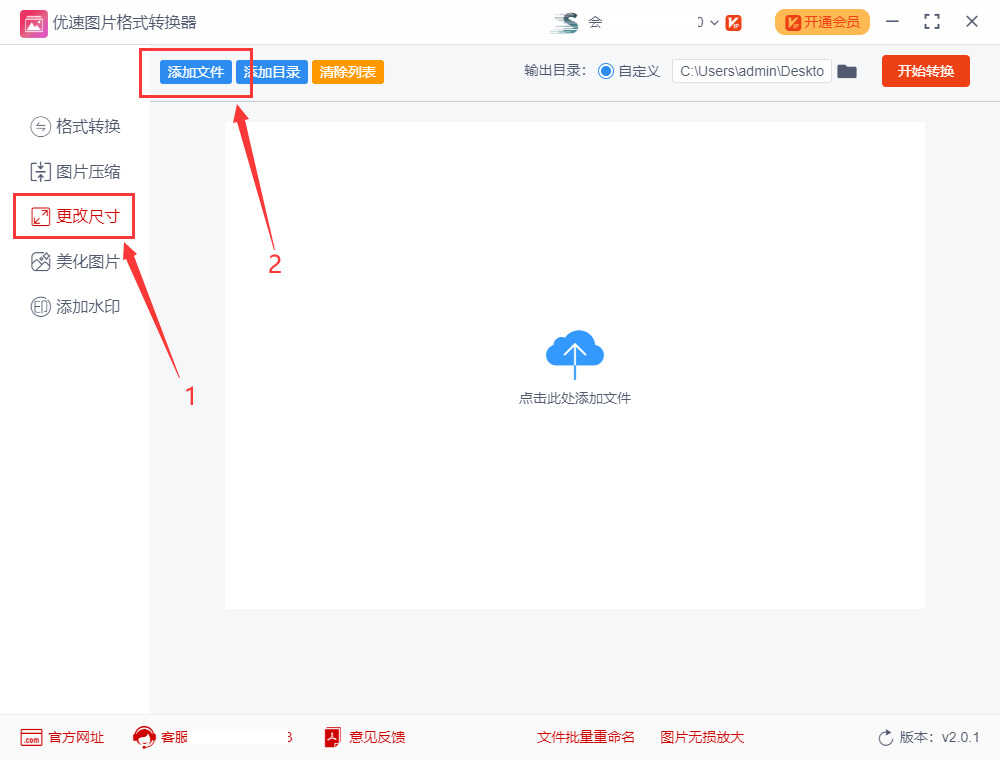Expand the account dropdown chevron in title bar
The height and width of the screenshot is (760, 1000).
(x=714, y=22)
